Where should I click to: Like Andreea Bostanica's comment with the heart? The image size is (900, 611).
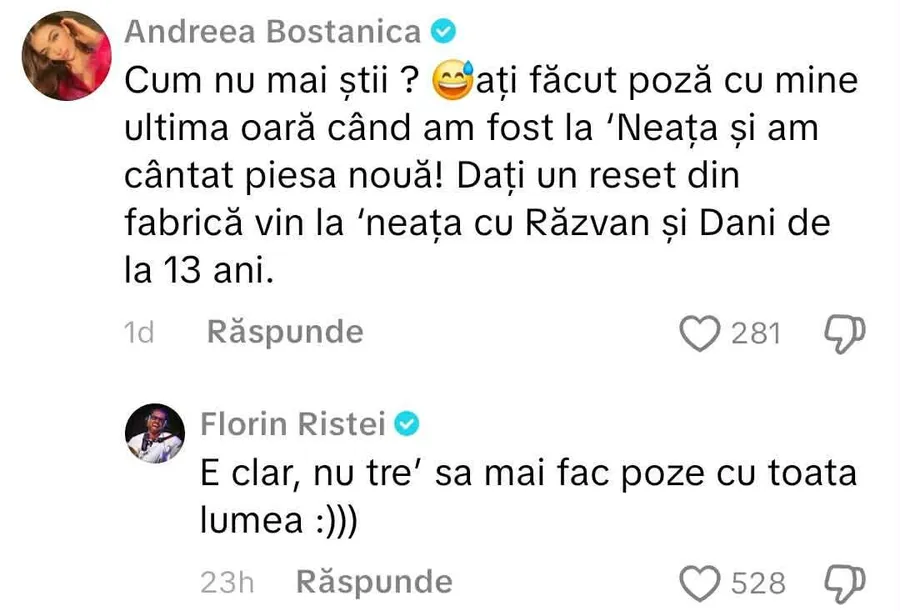click(x=701, y=333)
